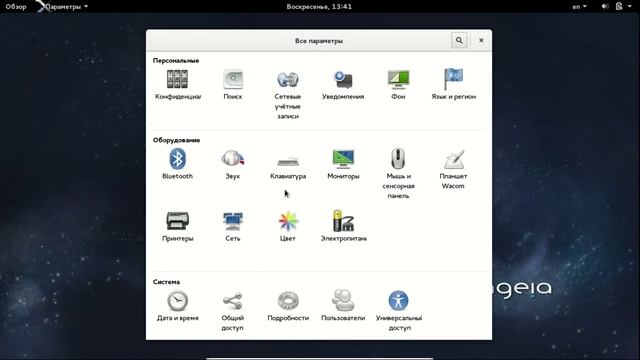This screenshot has height=360, width=640.
Task: Open the Дата и время clock icon
Action: pos(178,301)
